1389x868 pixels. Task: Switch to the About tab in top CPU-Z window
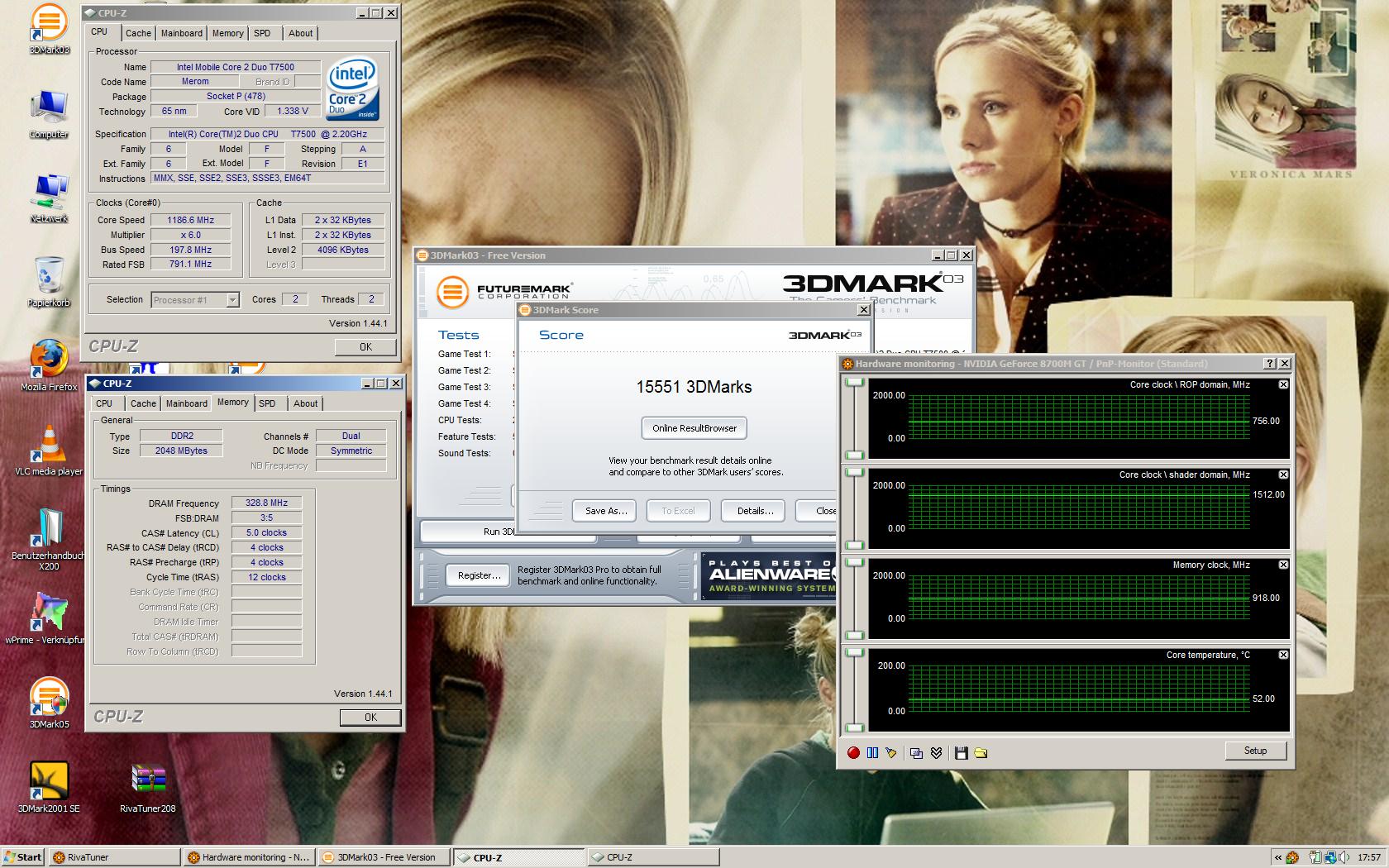[x=301, y=33]
